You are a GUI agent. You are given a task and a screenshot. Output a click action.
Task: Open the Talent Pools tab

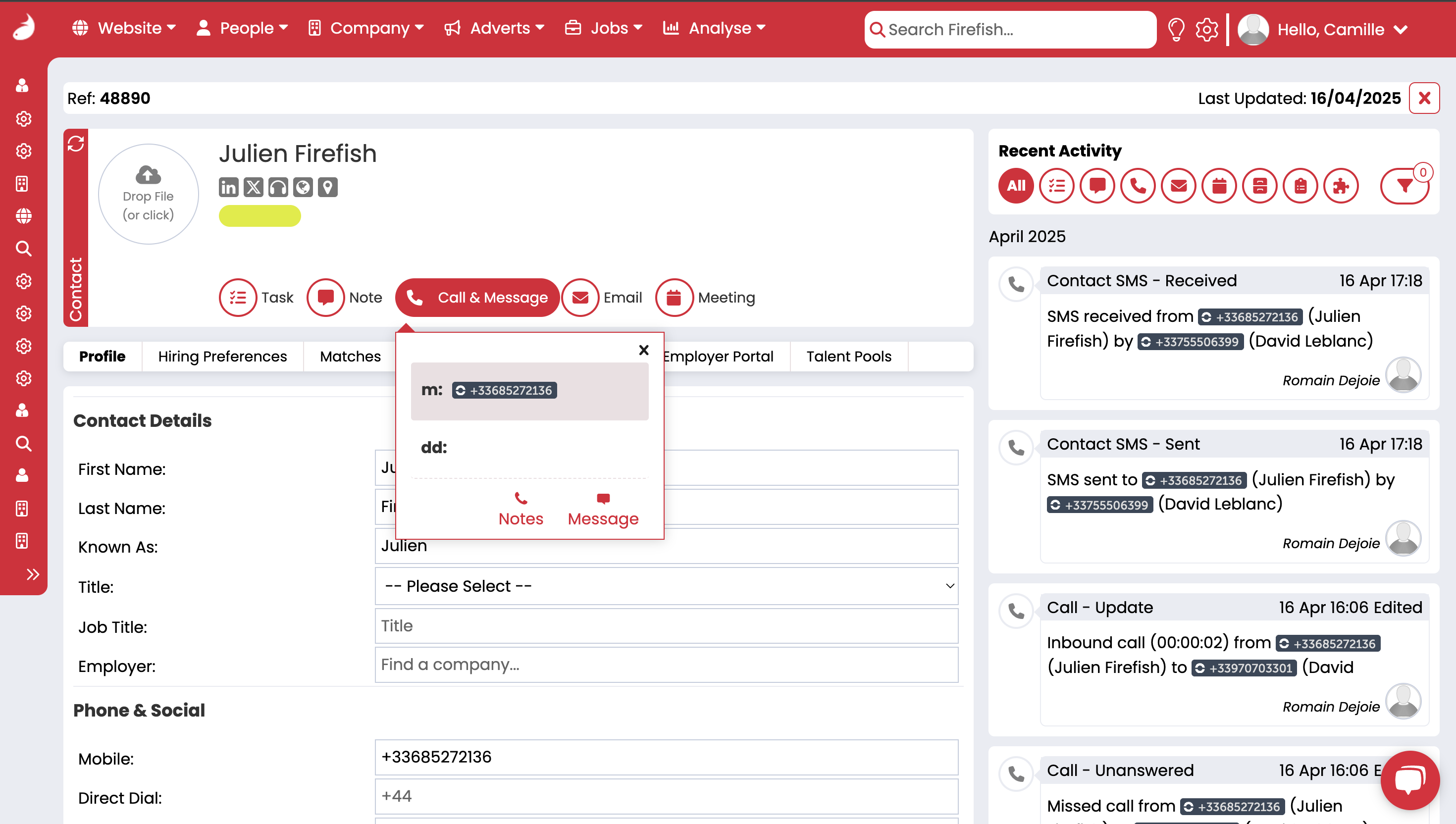pos(848,357)
